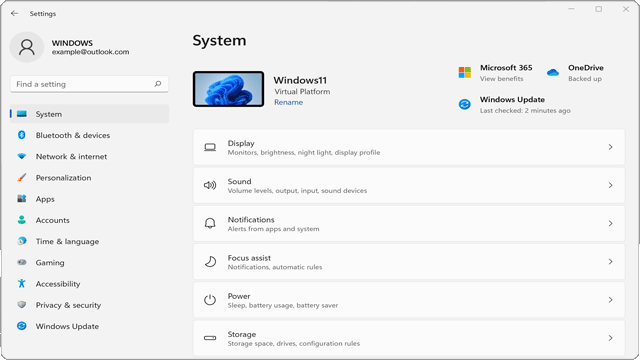The image size is (640, 360).
Task: Select System in the sidebar
Action: point(89,114)
